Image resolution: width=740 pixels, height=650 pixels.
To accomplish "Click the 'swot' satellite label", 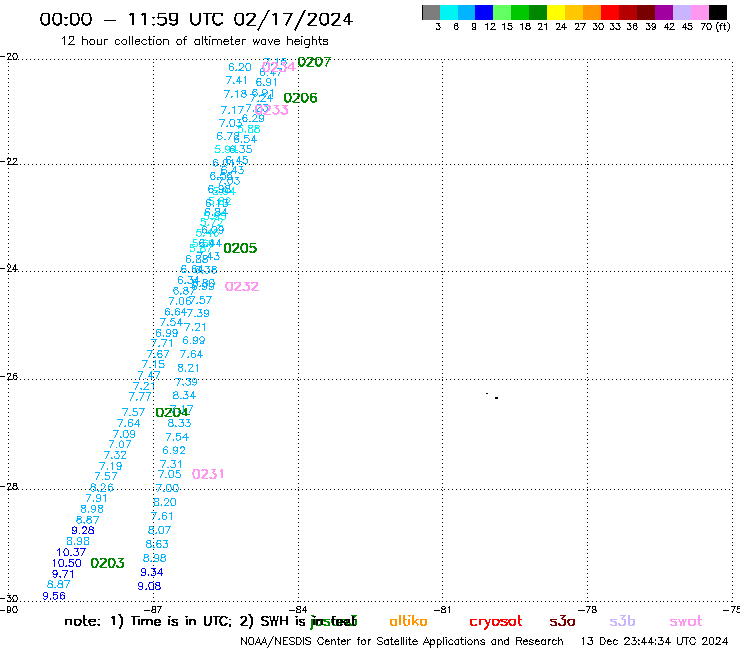I will pyautogui.click(x=686, y=622).
